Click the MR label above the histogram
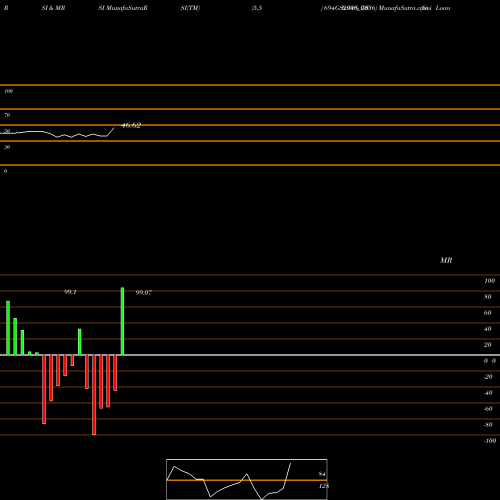Screen dimensions: 500x500 pyautogui.click(x=446, y=260)
